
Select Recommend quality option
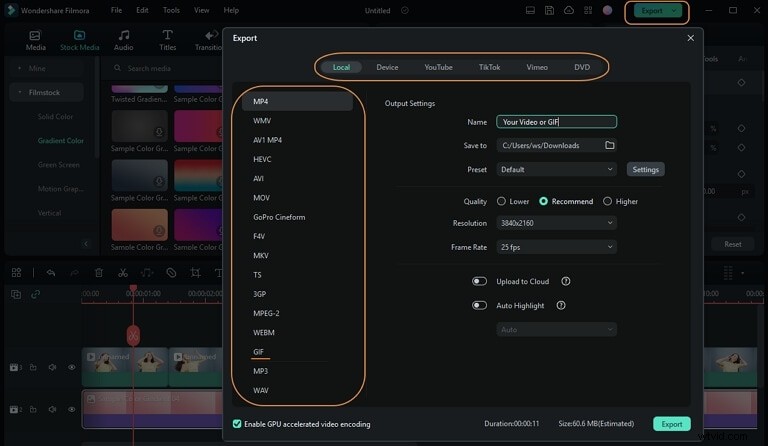click(543, 201)
